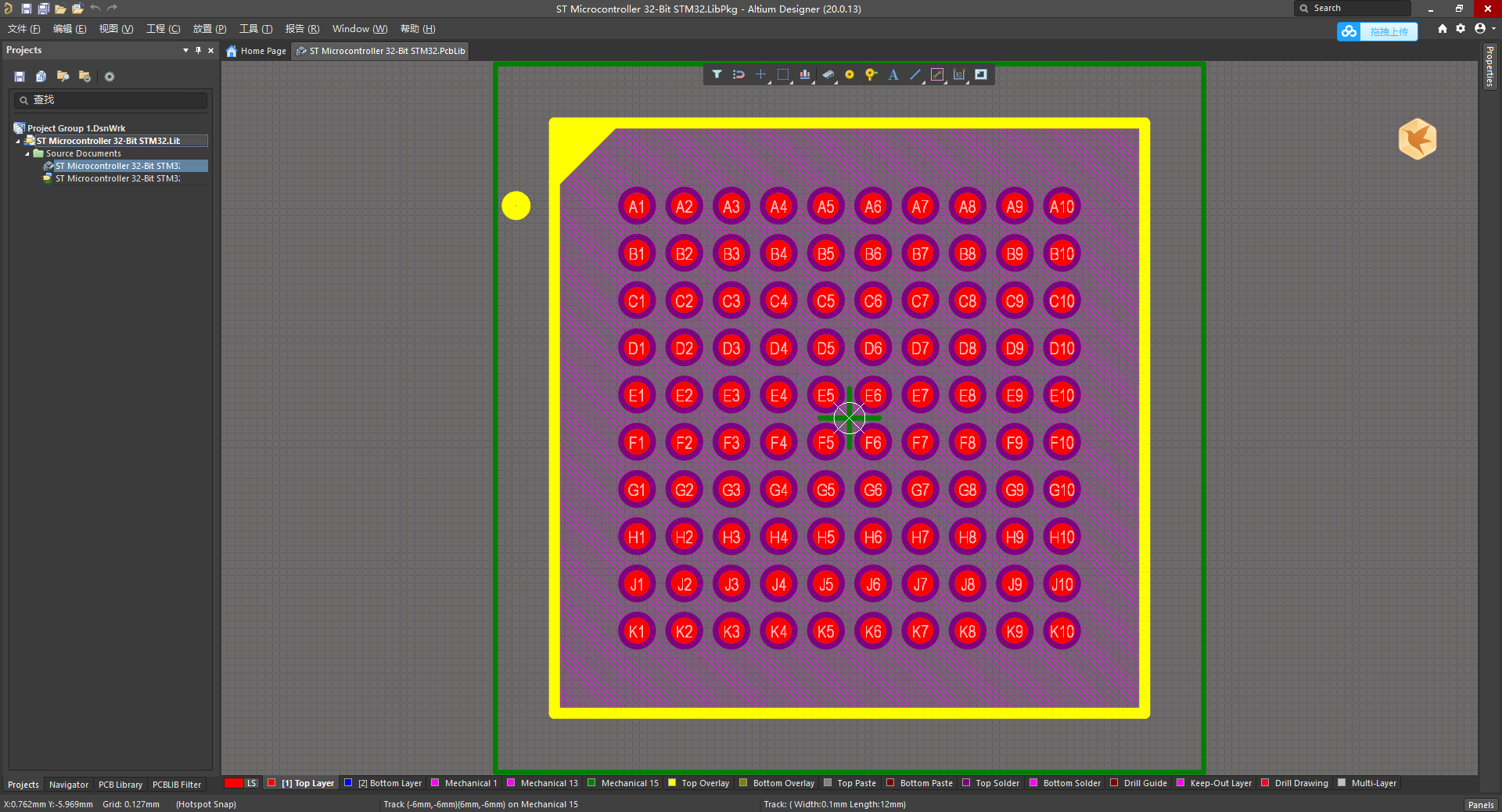Open the vertical Properties panel tab

[1490, 66]
